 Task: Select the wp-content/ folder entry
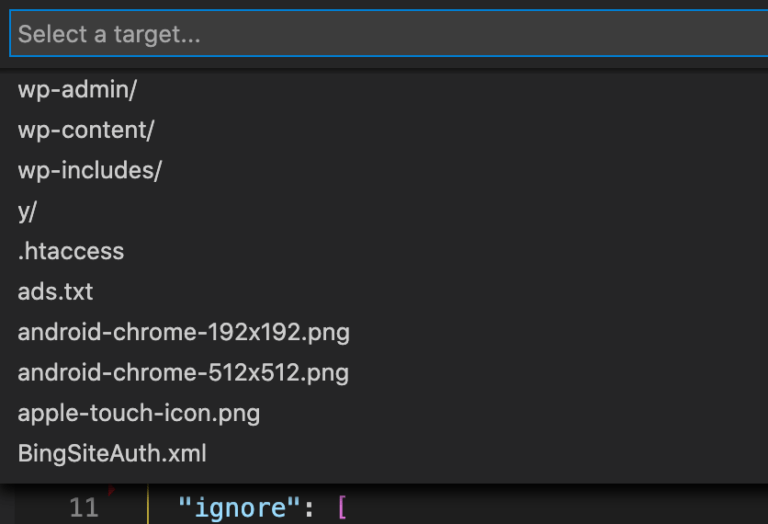click(86, 130)
